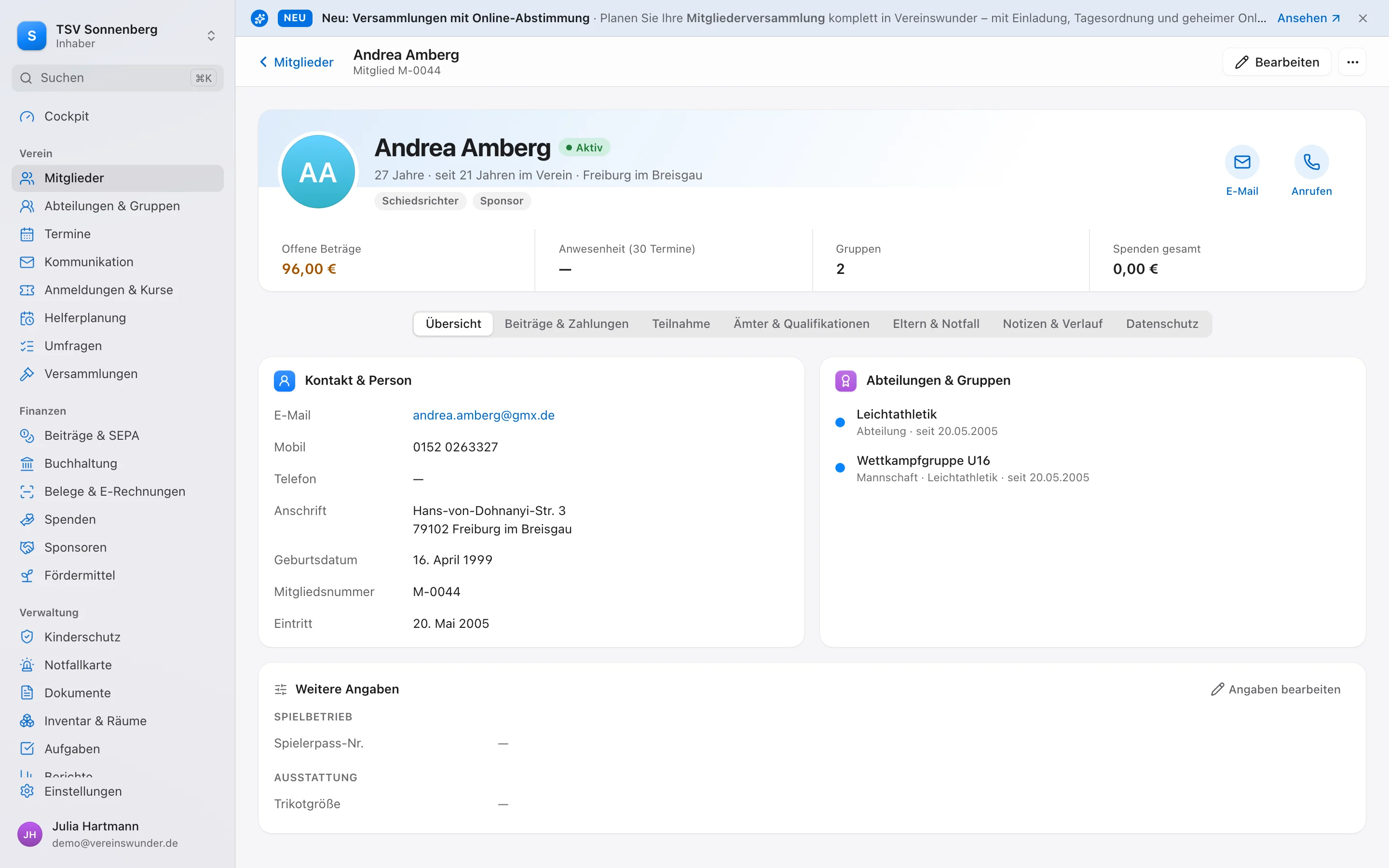Click Julia Hartmann user profile
Image resolution: width=1389 pixels, height=868 pixels.
118,834
